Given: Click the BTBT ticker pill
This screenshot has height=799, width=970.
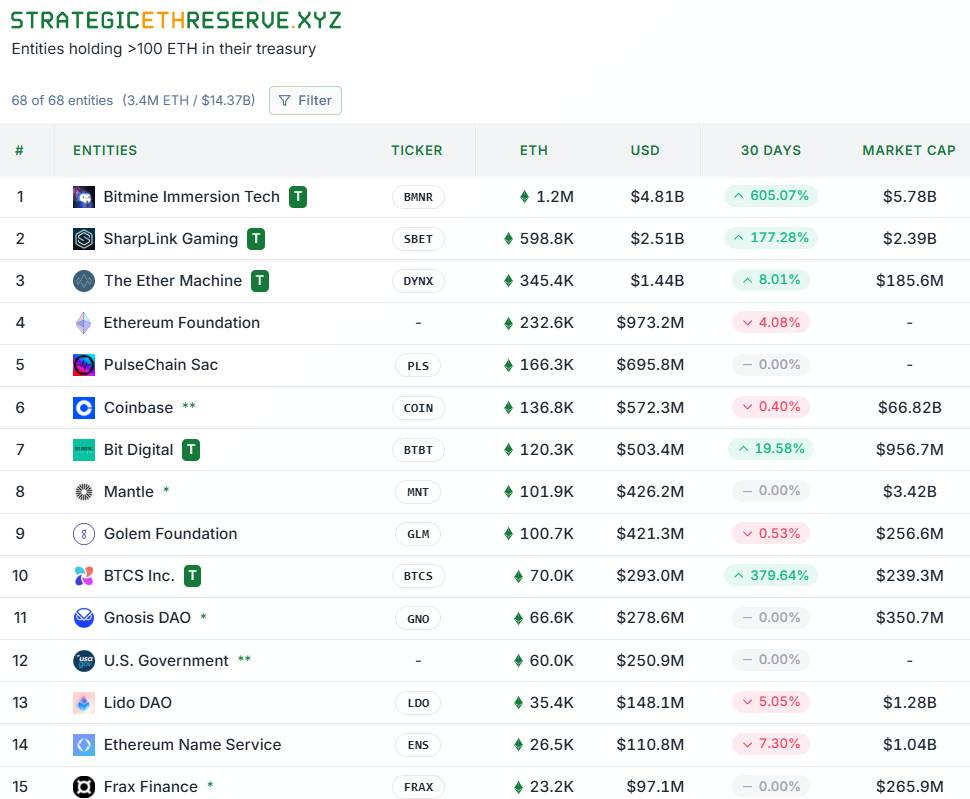Looking at the screenshot, I should coord(418,450).
